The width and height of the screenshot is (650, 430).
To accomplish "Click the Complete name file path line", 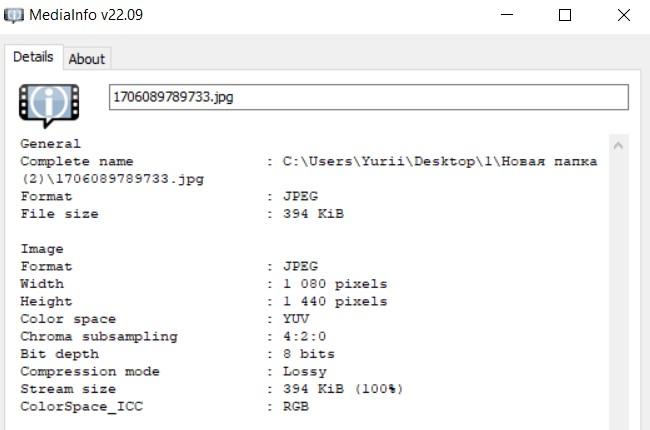I will coord(310,162).
